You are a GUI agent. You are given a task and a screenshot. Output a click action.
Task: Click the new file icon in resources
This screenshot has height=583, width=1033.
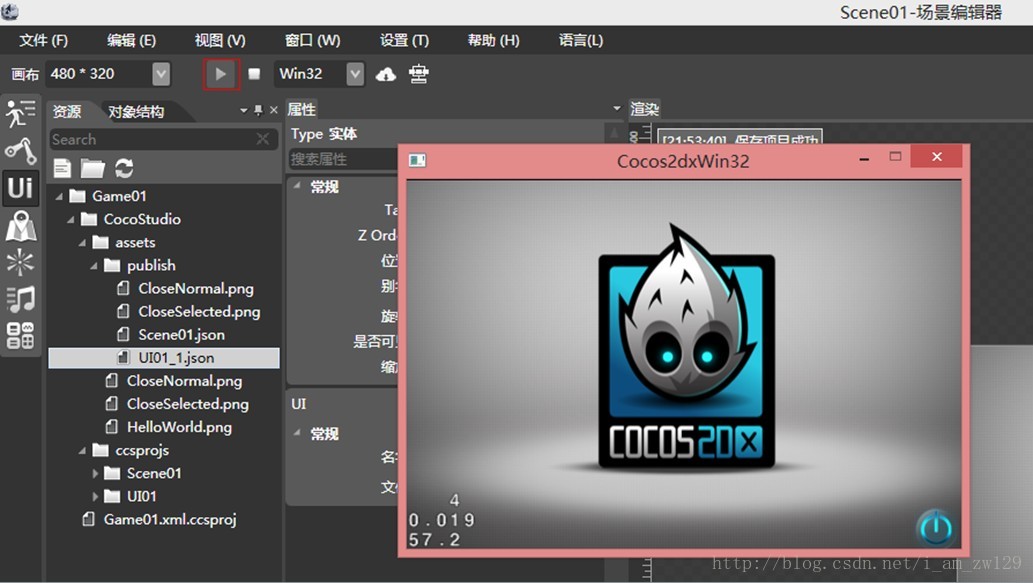coord(63,169)
